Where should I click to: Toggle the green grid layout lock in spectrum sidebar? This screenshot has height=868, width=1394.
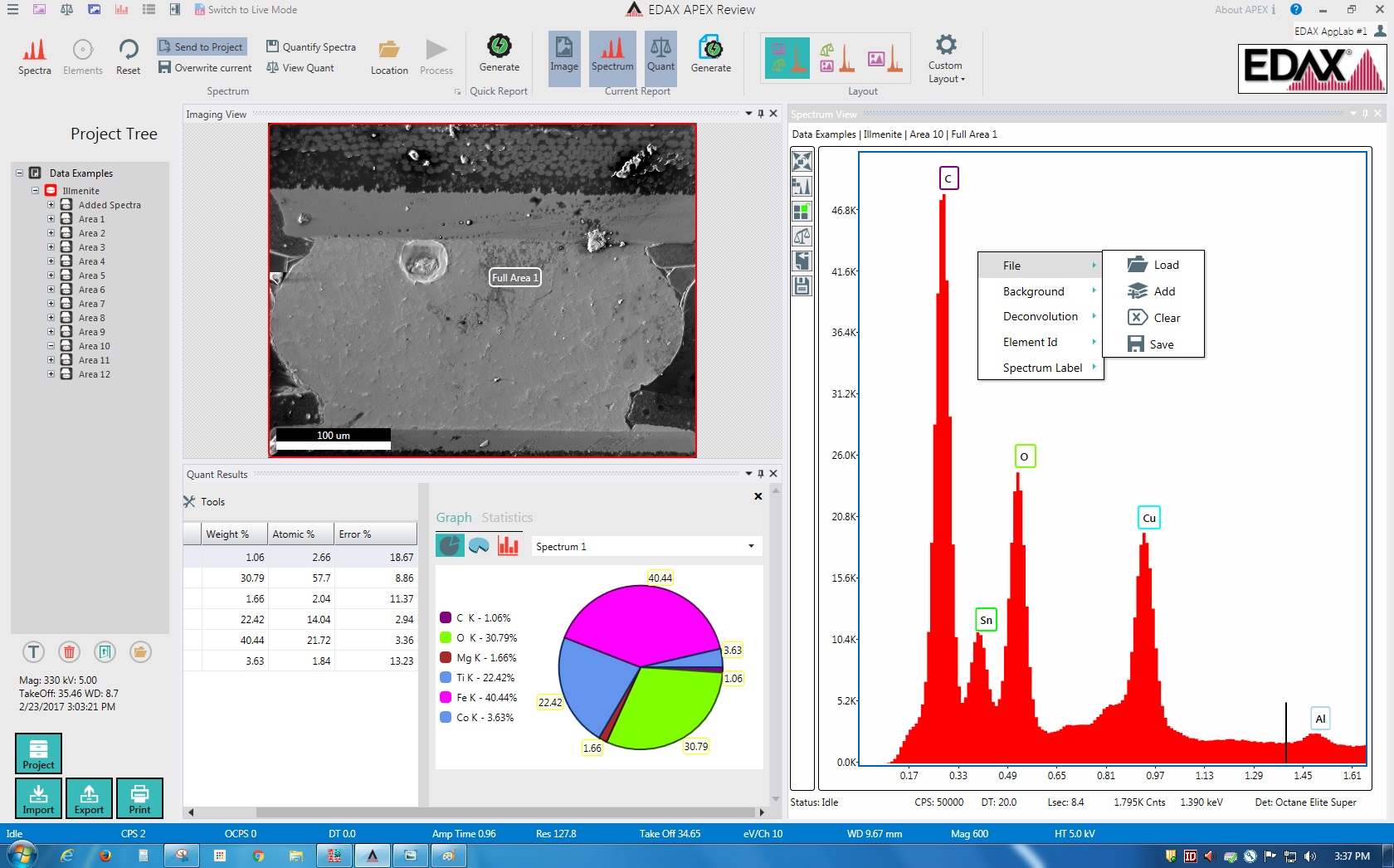(802, 212)
